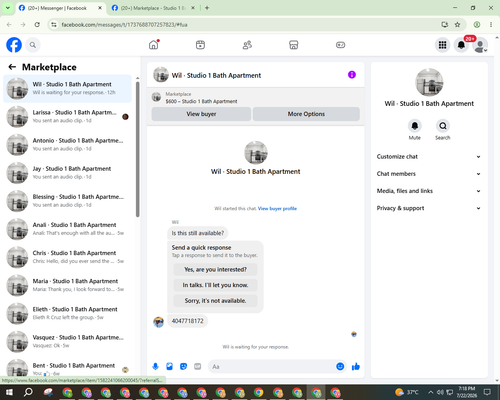Go to the Home feed icon
Image resolution: width=500 pixels, height=400 pixels.
pyautogui.click(x=154, y=45)
